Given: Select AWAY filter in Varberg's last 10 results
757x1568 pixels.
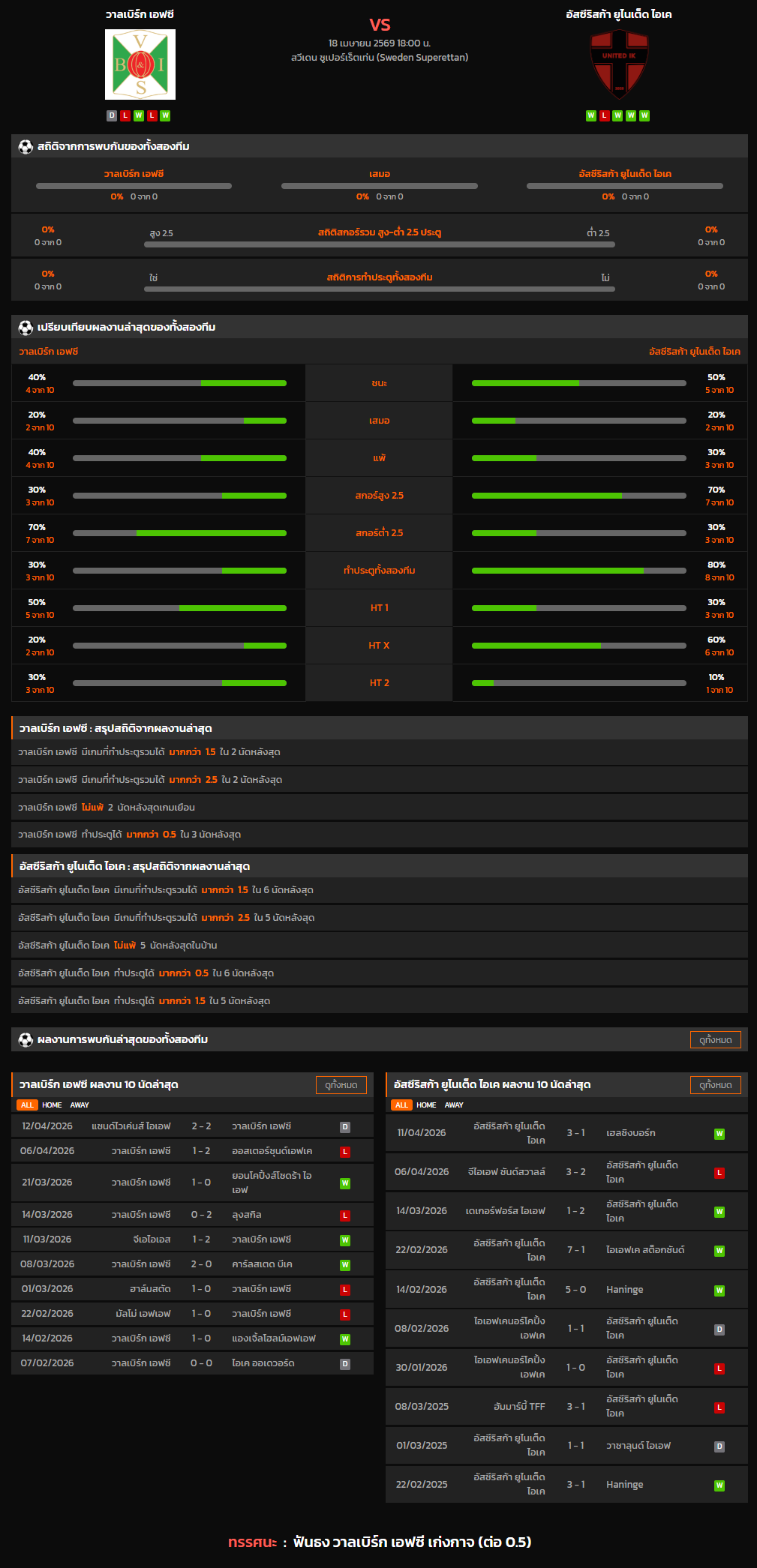Looking at the screenshot, I should pyautogui.click(x=80, y=1105).
